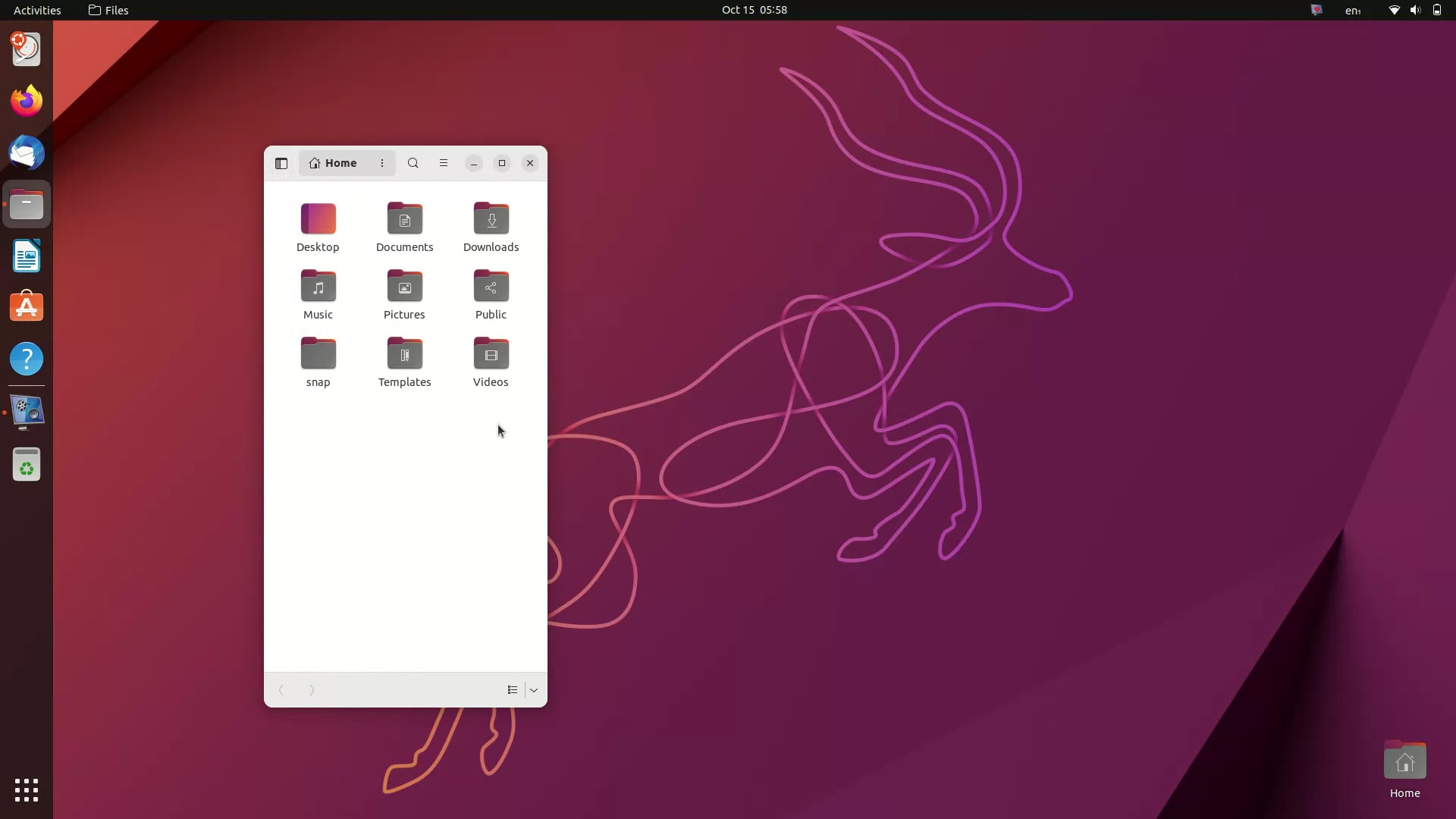This screenshot has height=819, width=1456.
Task: Open the system status menu in top bar
Action: (x=1414, y=10)
